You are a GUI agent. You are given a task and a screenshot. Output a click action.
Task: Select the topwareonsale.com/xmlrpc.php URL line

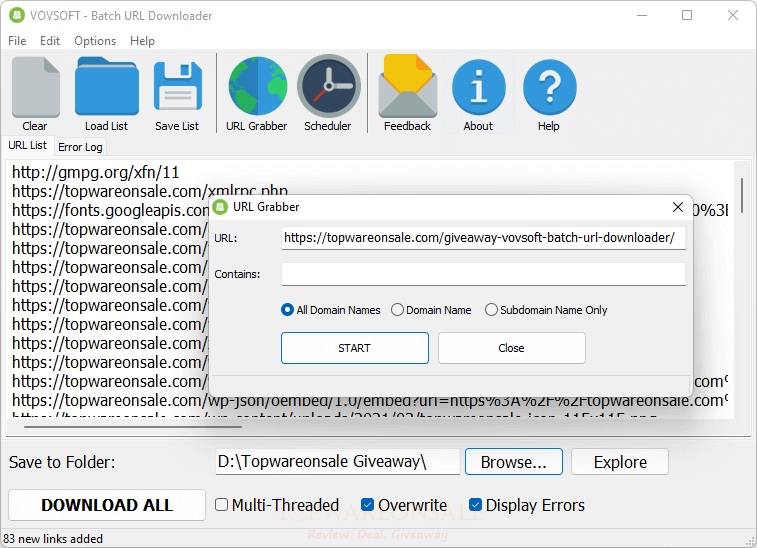pos(150,191)
